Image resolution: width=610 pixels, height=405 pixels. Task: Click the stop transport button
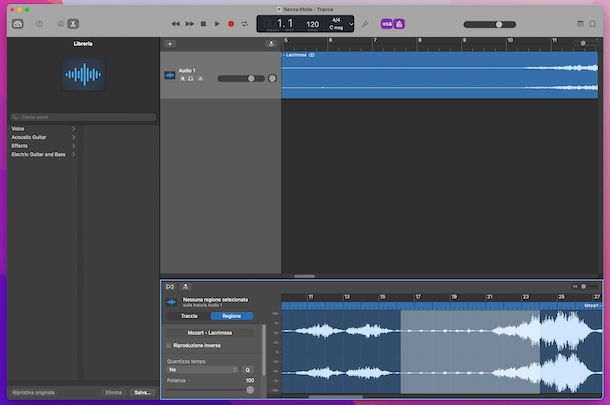tap(203, 24)
